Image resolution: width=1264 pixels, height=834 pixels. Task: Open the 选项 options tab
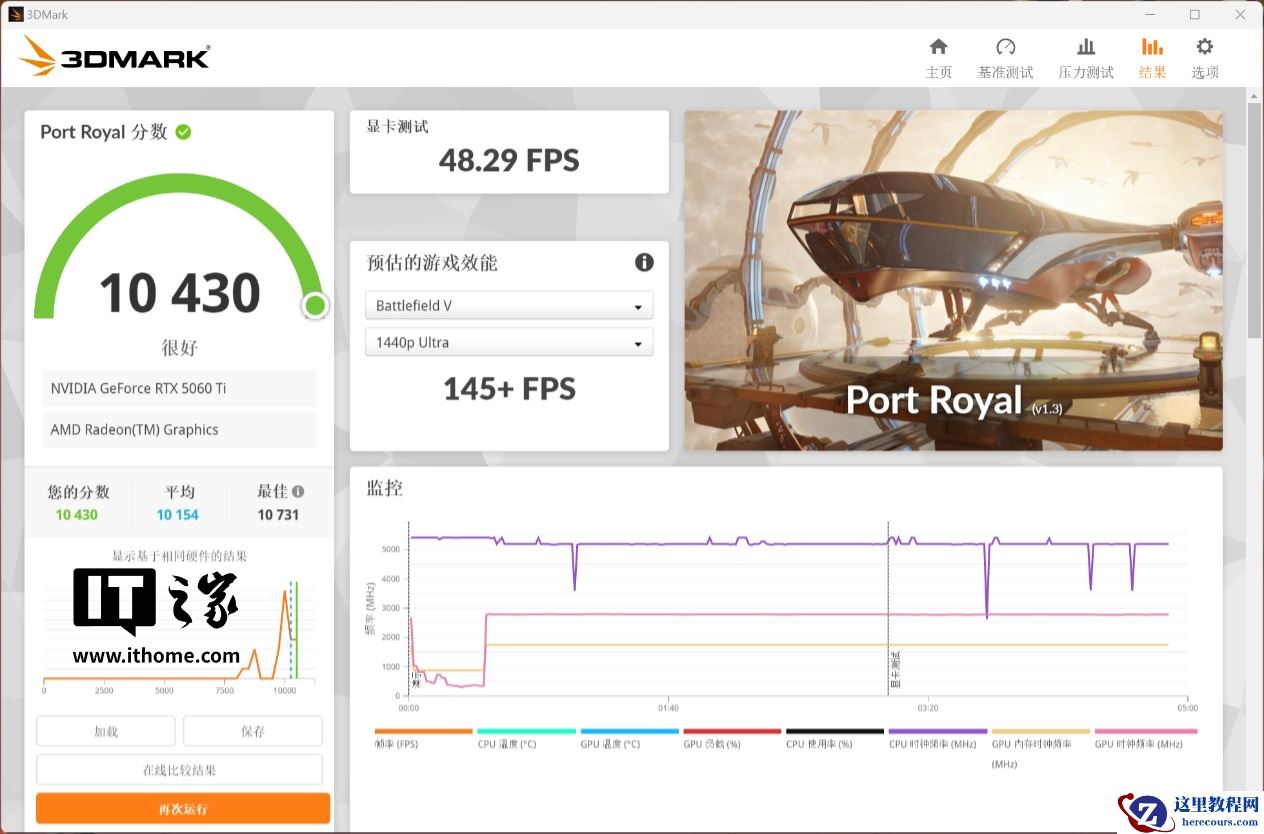1205,59
